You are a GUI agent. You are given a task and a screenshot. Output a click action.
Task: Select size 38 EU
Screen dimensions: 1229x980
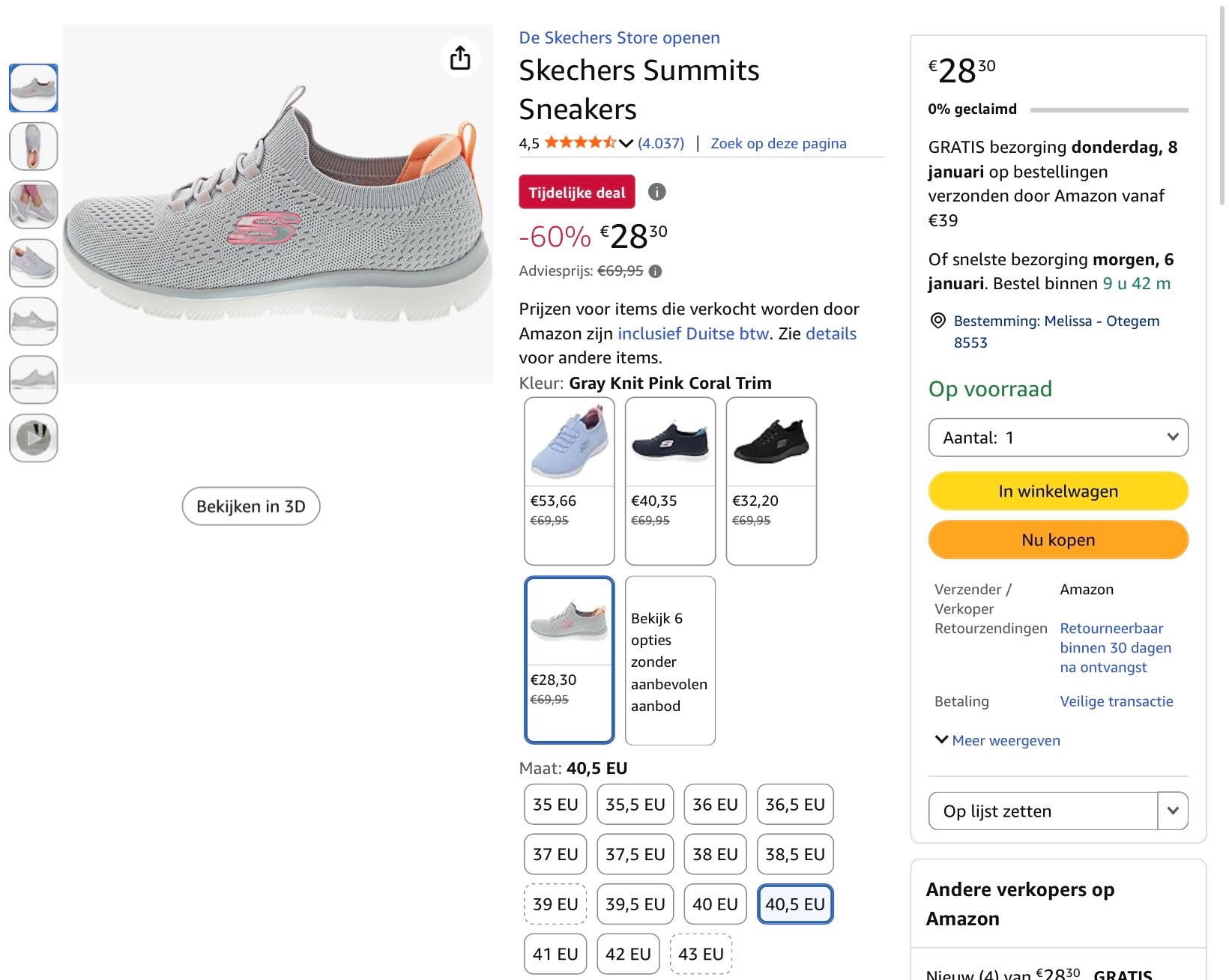(x=714, y=854)
